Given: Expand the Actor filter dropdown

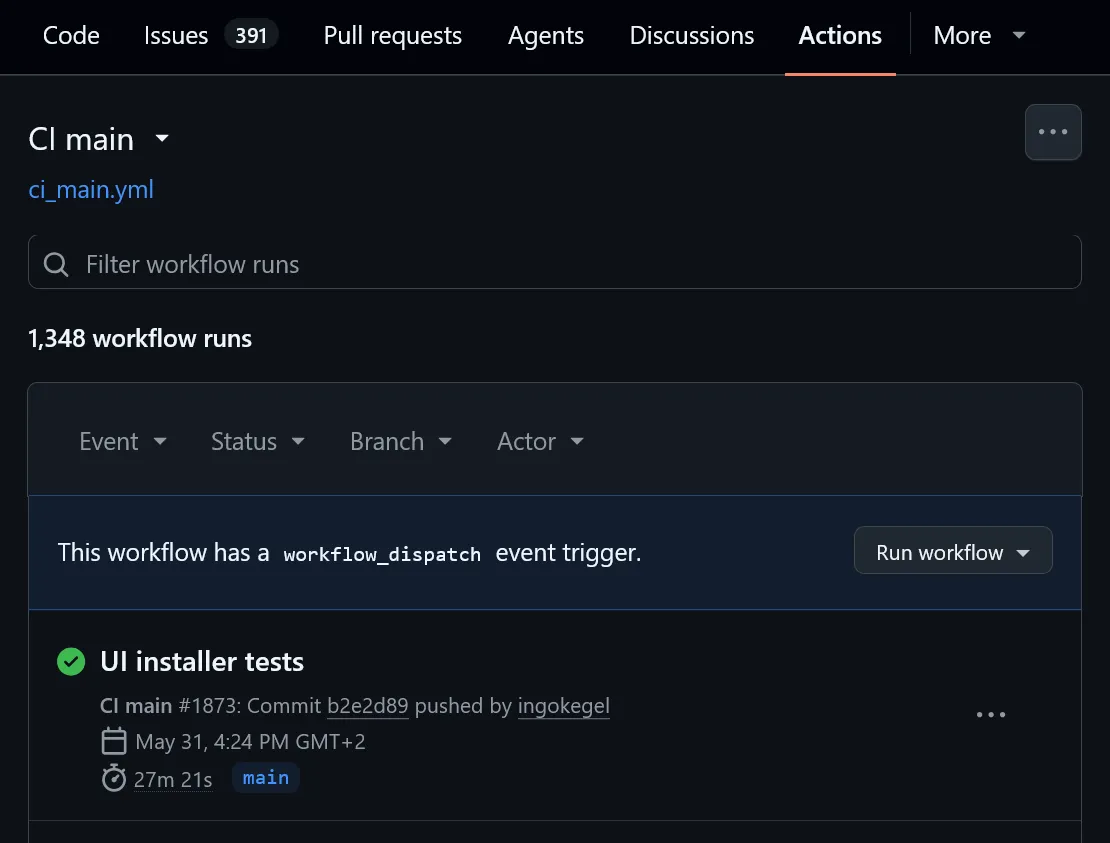Looking at the screenshot, I should [x=540, y=441].
